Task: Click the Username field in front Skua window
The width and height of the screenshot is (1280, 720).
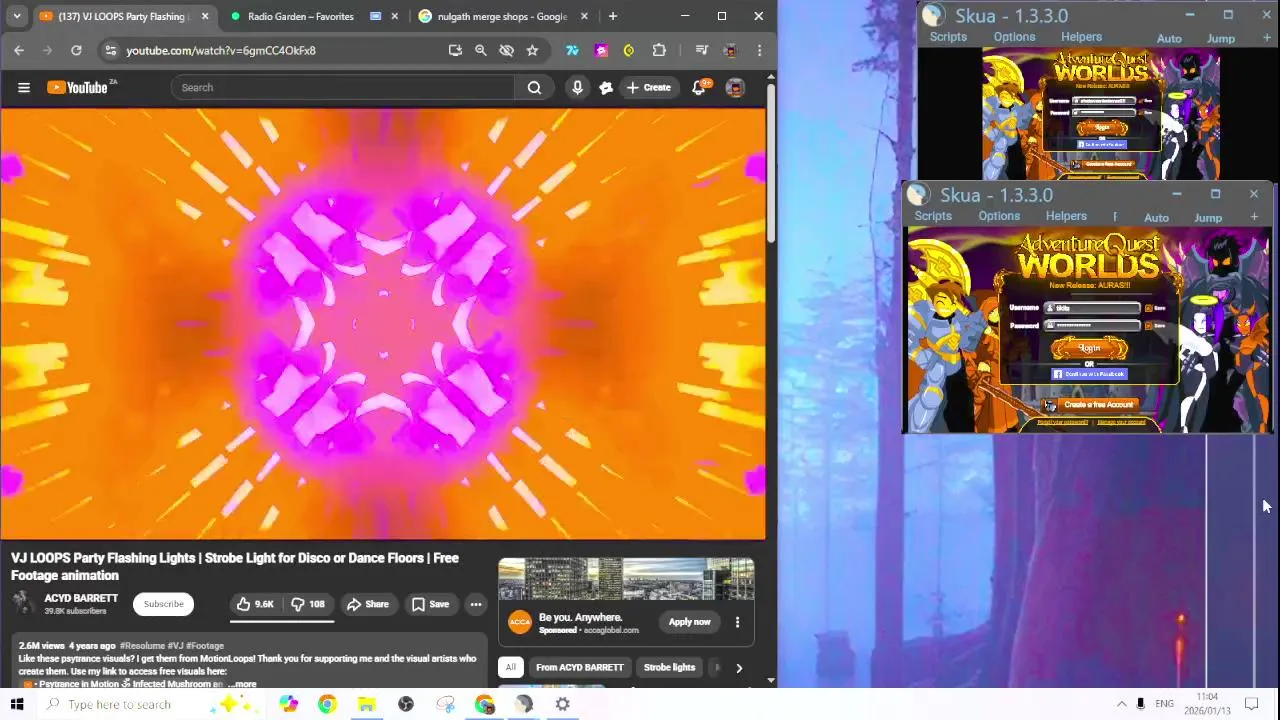Action: (x=1092, y=308)
